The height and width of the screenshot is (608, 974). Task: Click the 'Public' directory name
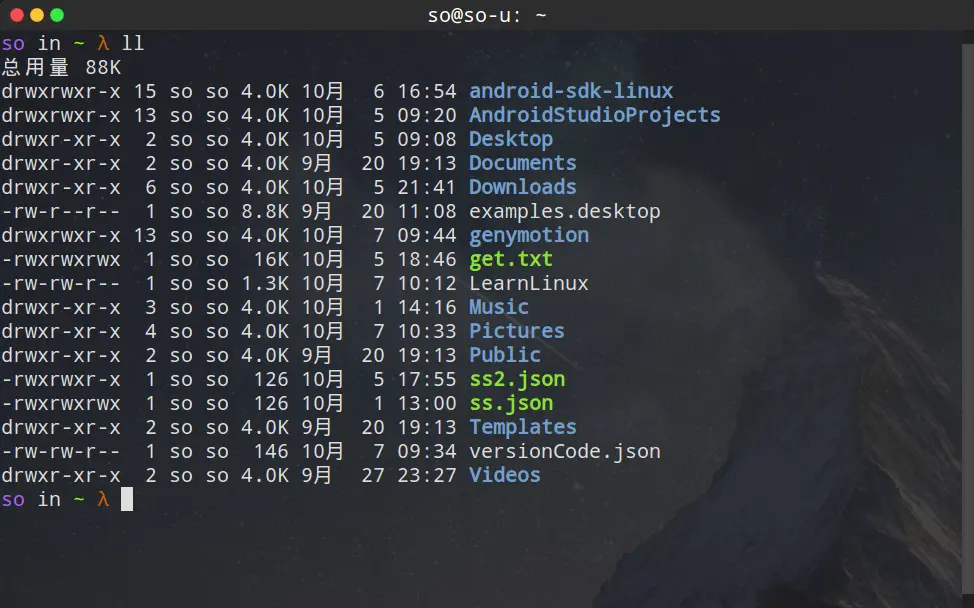[504, 355]
